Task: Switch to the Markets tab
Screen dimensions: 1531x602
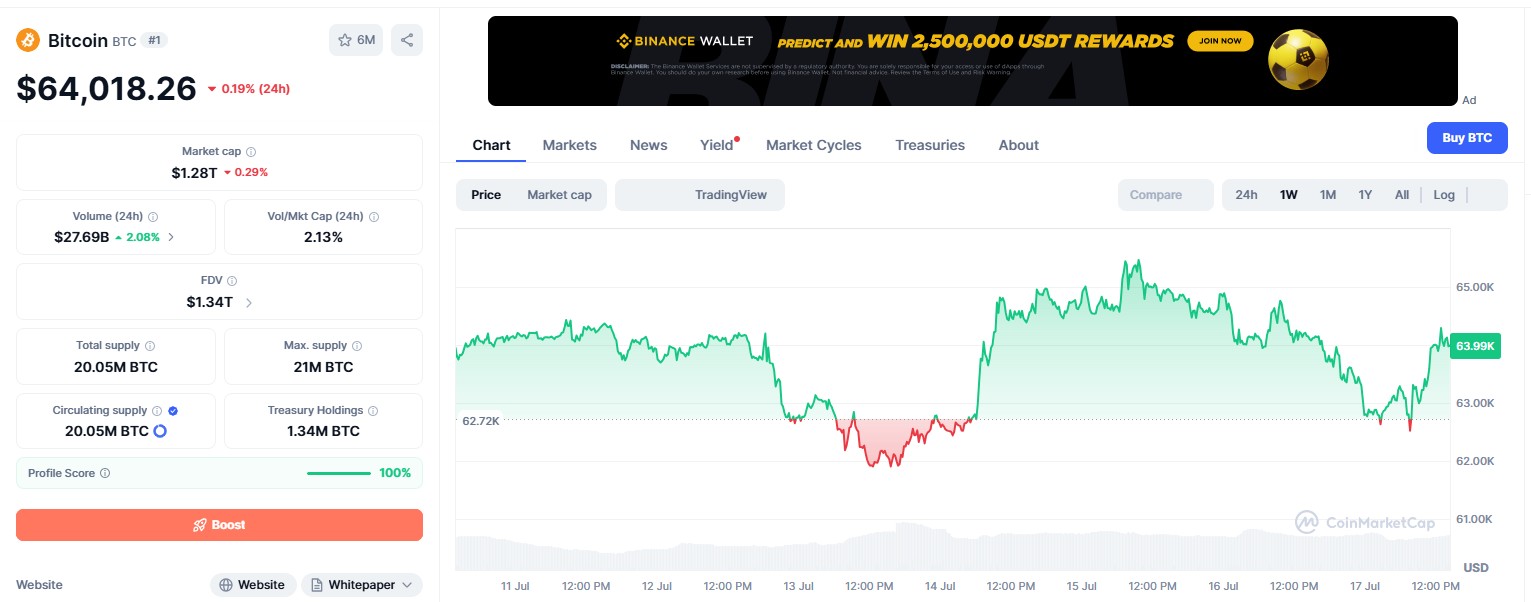Action: click(570, 145)
